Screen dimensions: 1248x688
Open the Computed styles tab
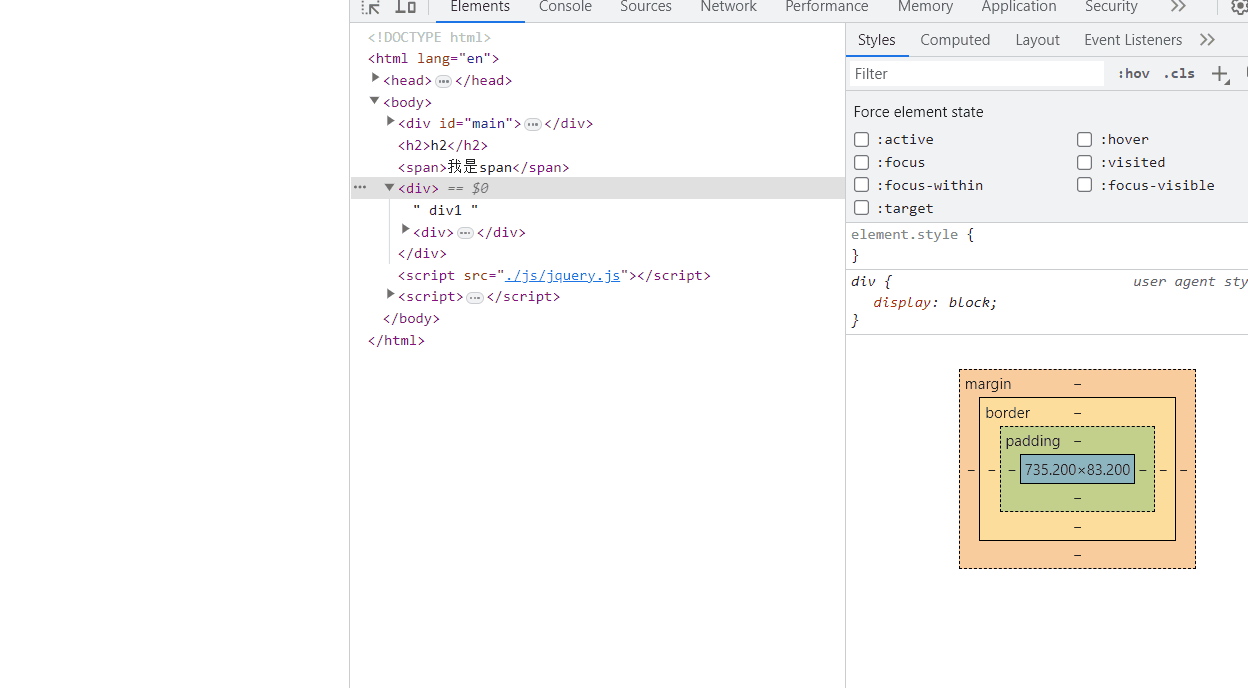coord(955,40)
